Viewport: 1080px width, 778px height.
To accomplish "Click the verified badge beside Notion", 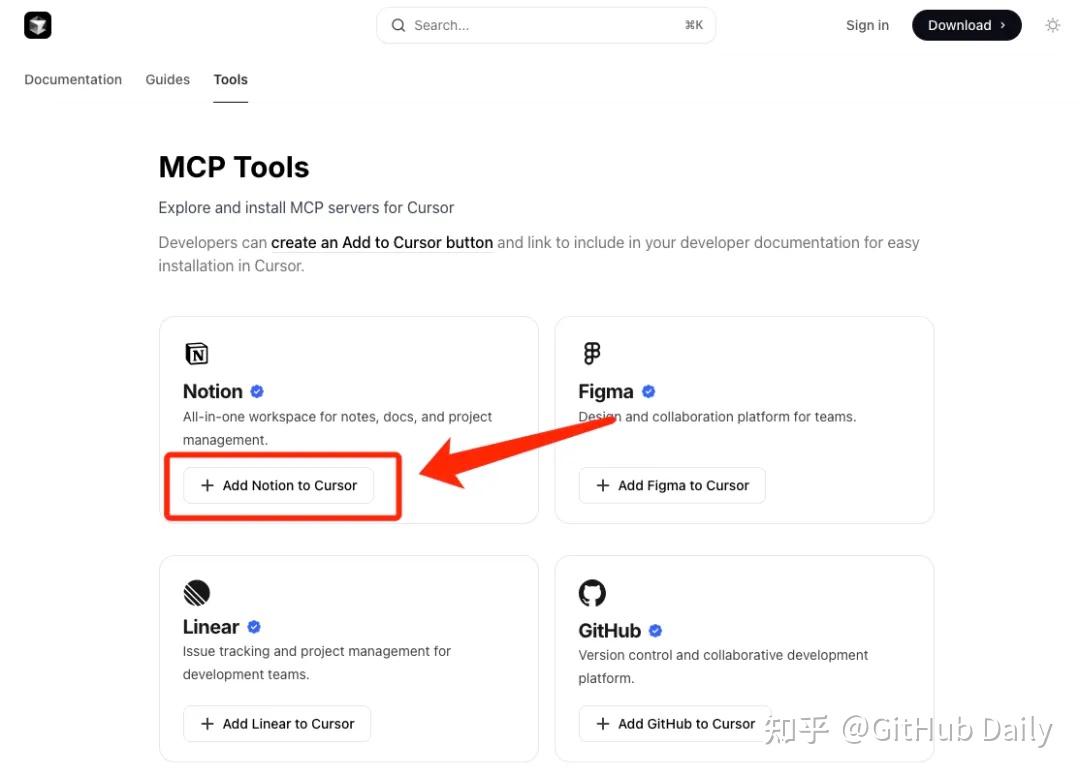I will coord(257,391).
